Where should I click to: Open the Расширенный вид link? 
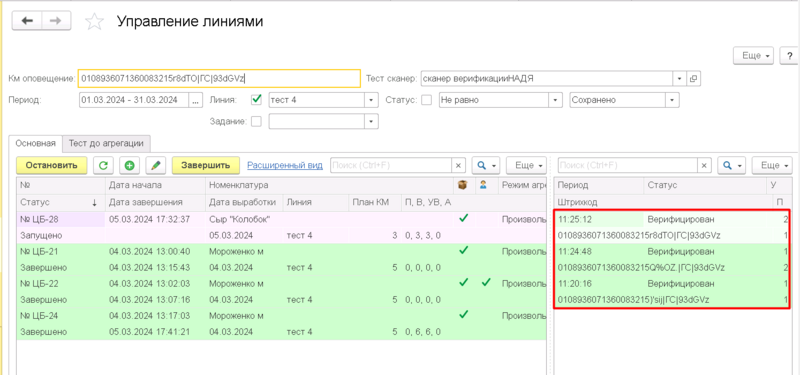pyautogui.click(x=285, y=165)
